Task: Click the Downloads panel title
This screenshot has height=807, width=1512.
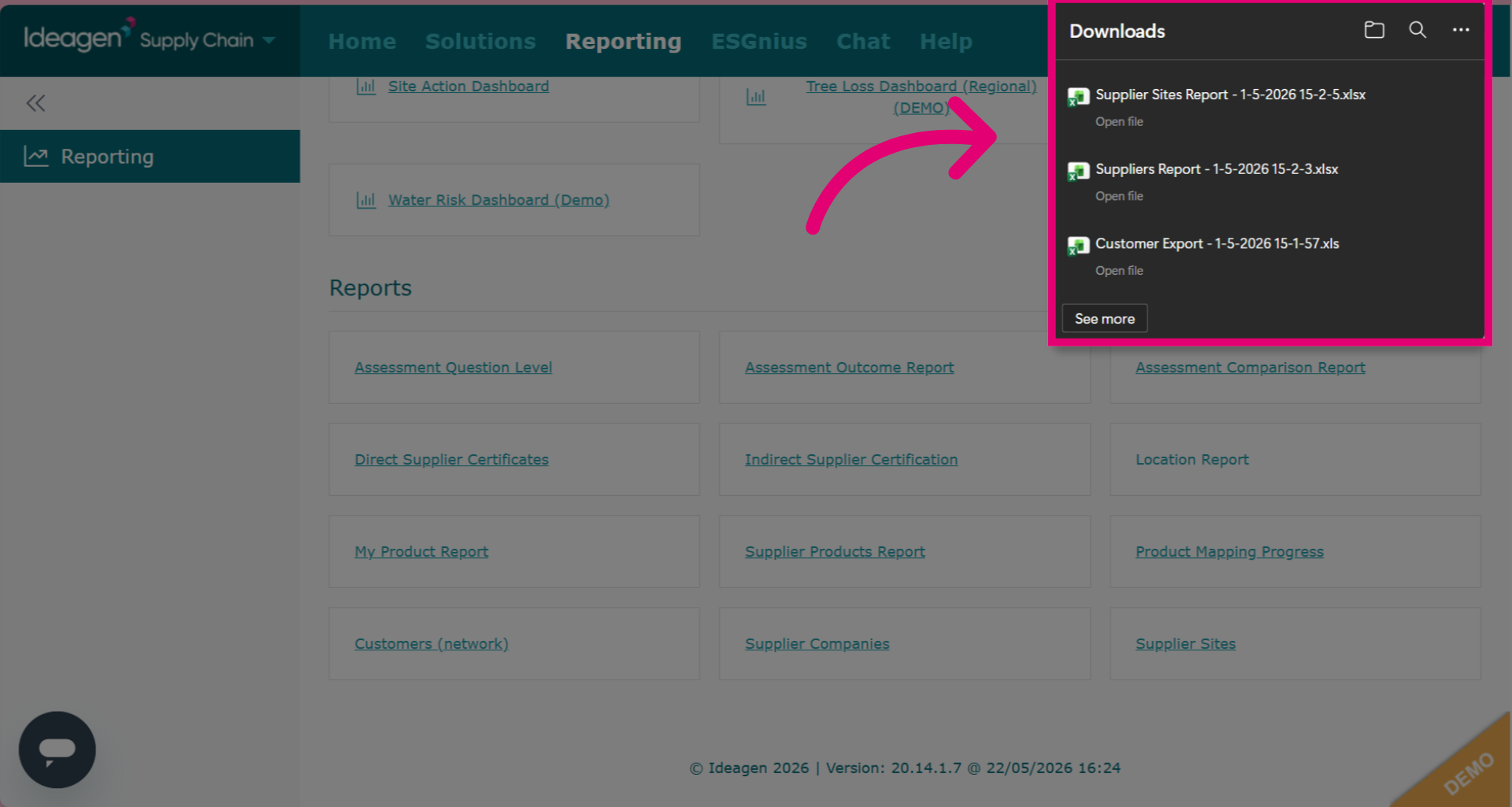Action: [x=1117, y=31]
